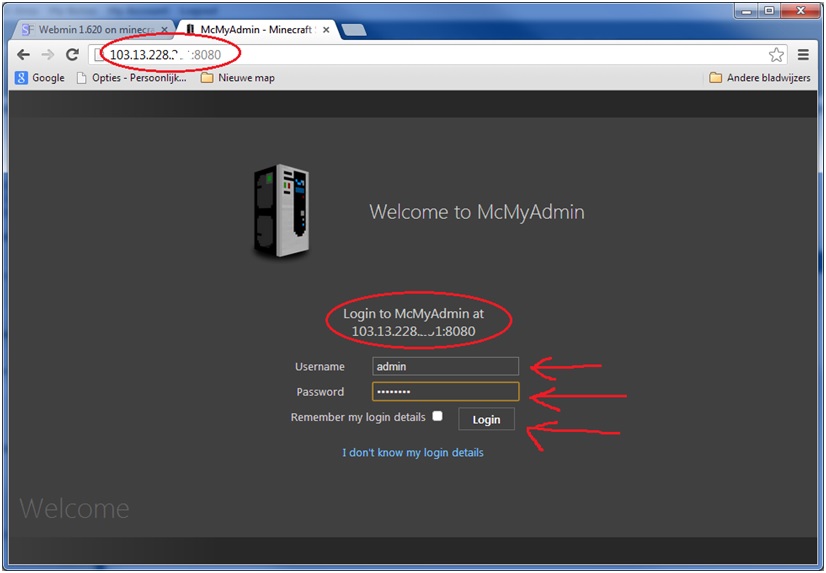Open the Chrome hamburger menu
The height and width of the screenshot is (573, 826).
(x=803, y=54)
